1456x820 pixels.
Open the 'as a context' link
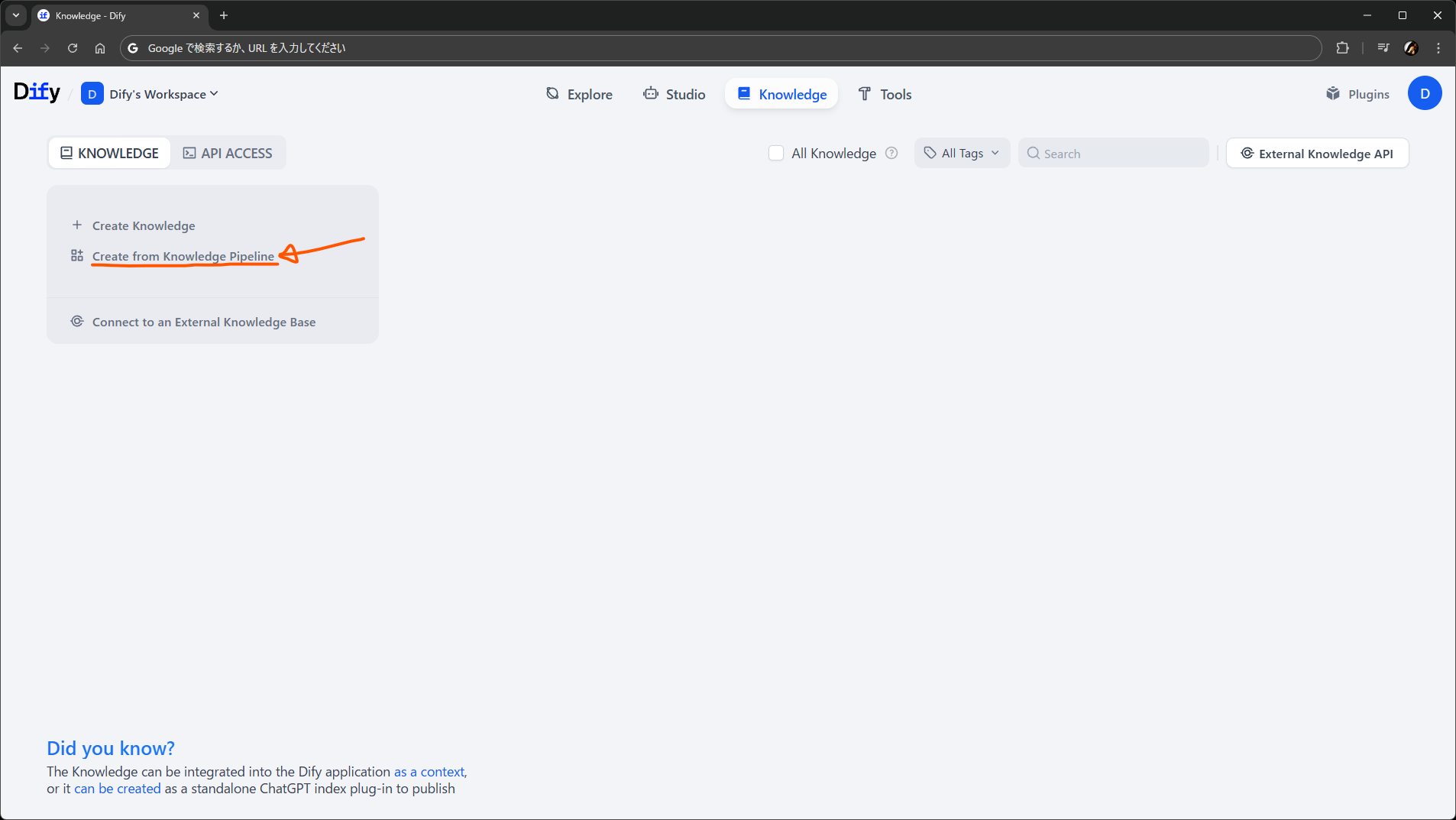429,772
